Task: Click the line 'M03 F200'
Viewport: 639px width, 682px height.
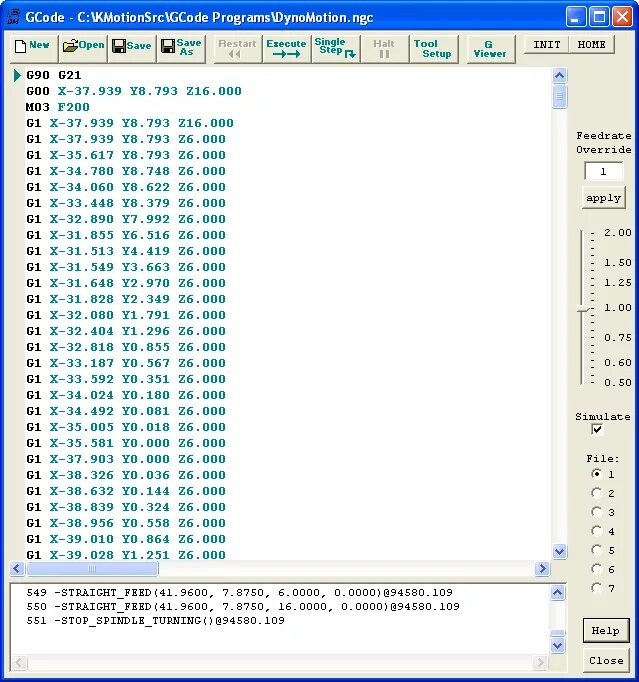Action: pyautogui.click(x=58, y=107)
